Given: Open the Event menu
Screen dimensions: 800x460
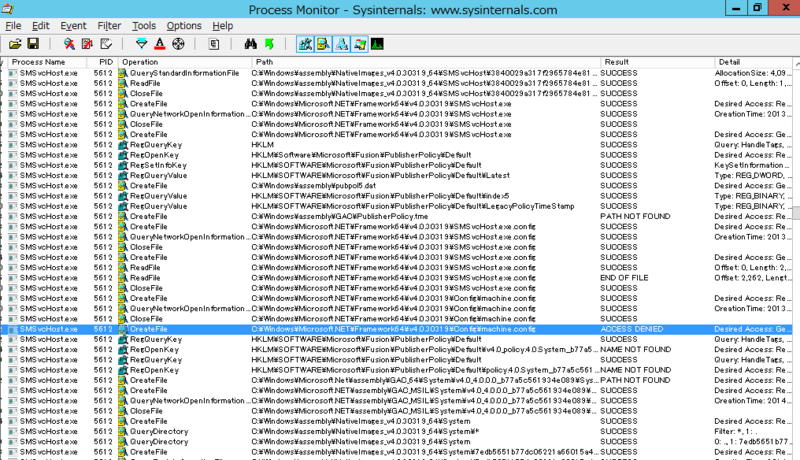Looking at the screenshot, I should click(x=73, y=25).
